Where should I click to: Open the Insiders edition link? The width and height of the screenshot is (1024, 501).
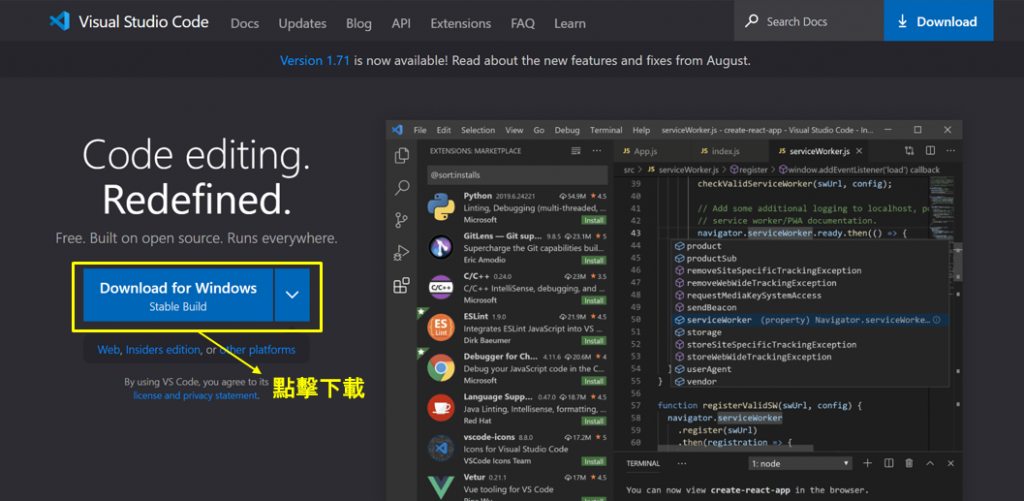click(163, 350)
